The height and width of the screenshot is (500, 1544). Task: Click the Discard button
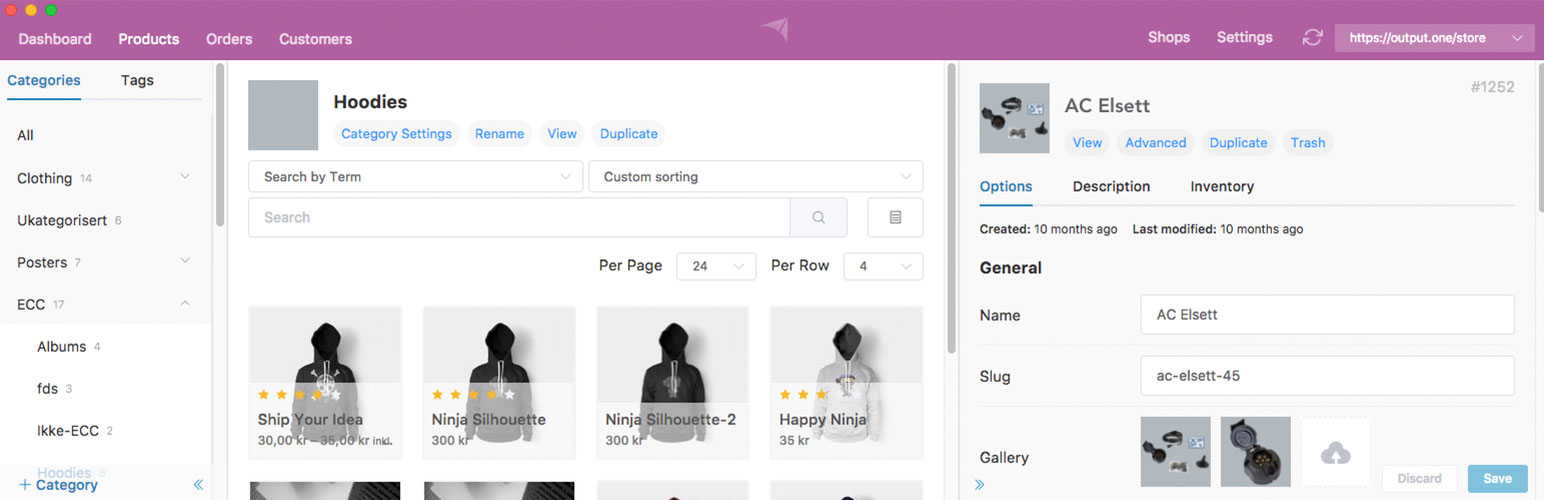(1420, 478)
